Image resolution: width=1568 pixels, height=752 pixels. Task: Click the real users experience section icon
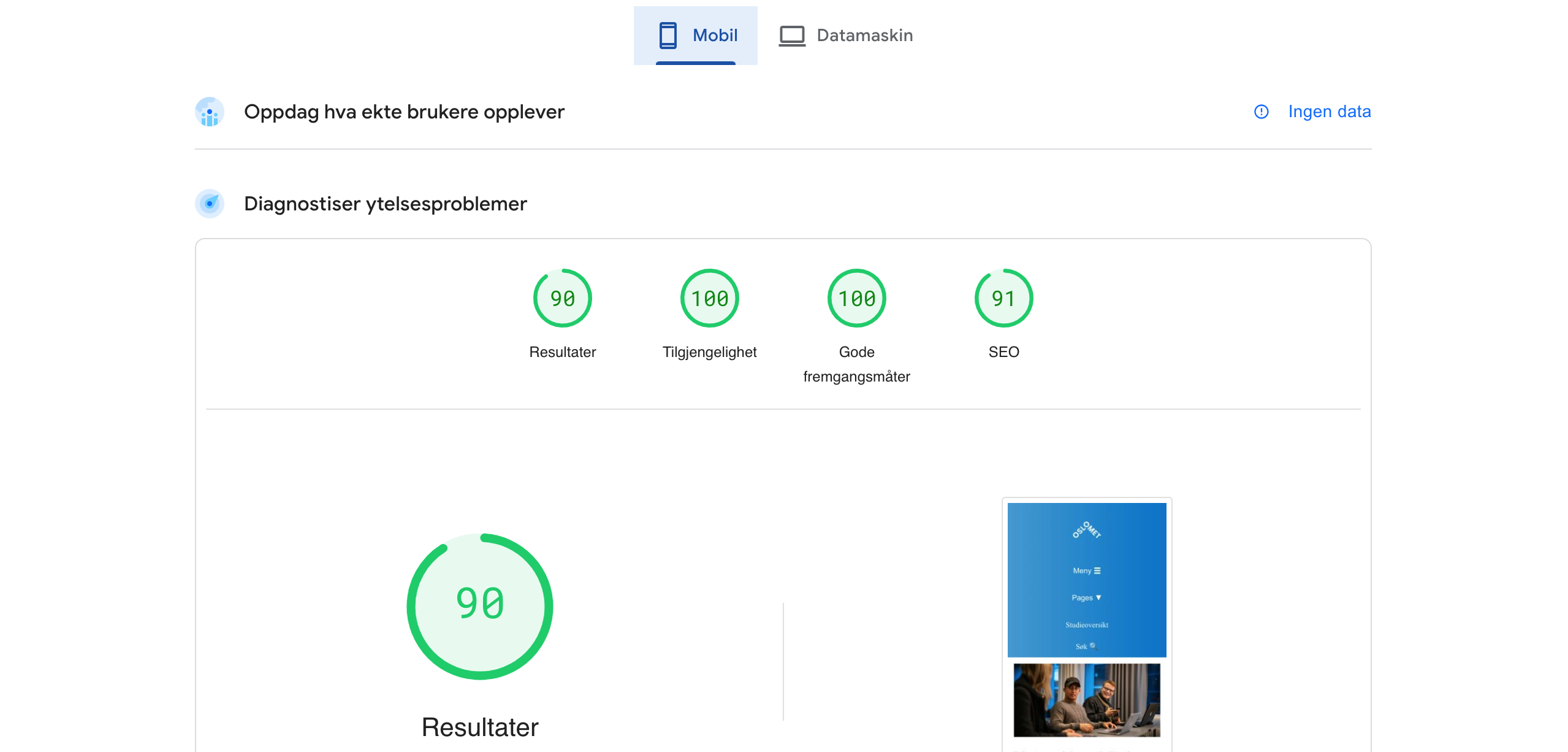pyautogui.click(x=210, y=112)
